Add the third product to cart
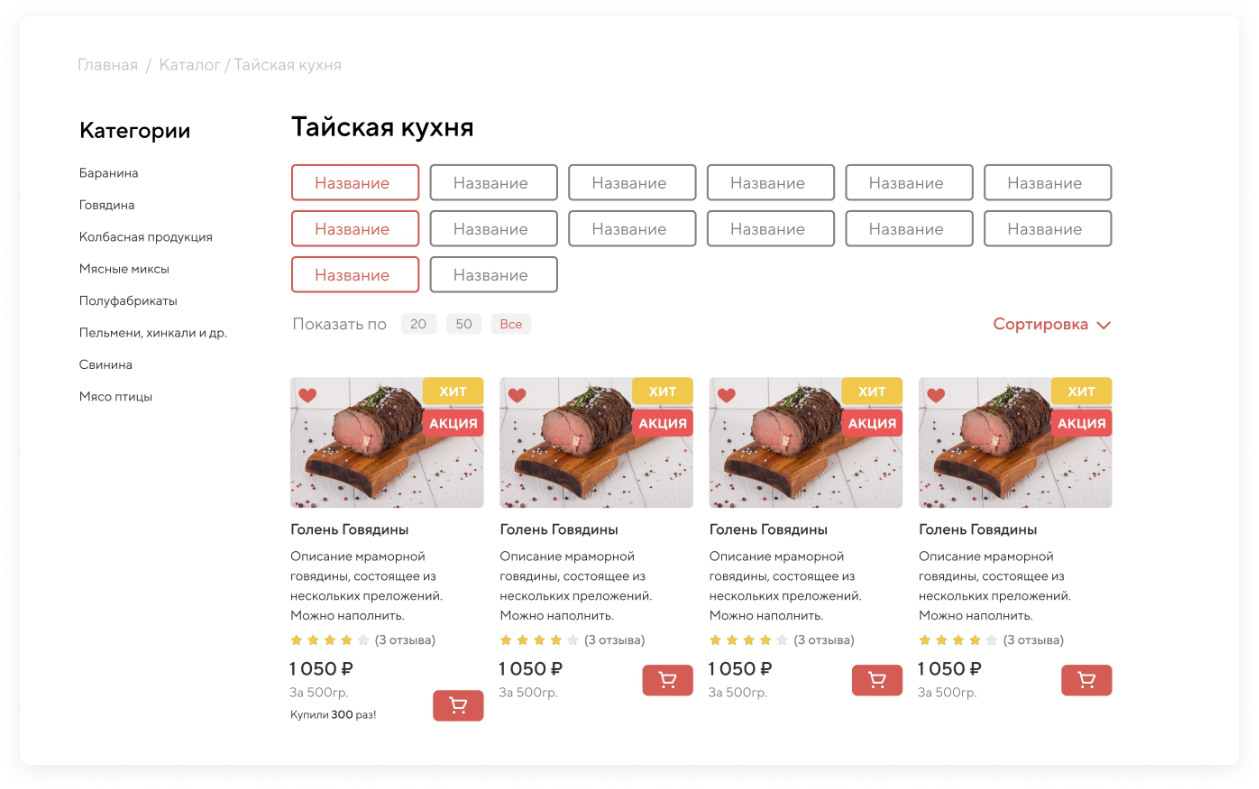The width and height of the screenshot is (1259, 789). (x=876, y=679)
